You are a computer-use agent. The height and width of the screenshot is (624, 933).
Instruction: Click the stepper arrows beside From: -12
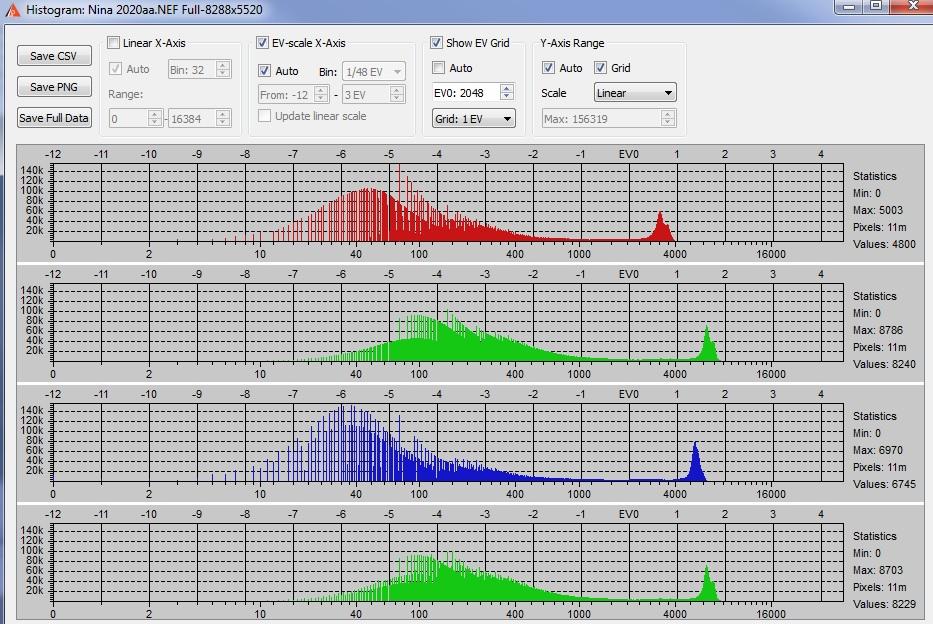321,95
